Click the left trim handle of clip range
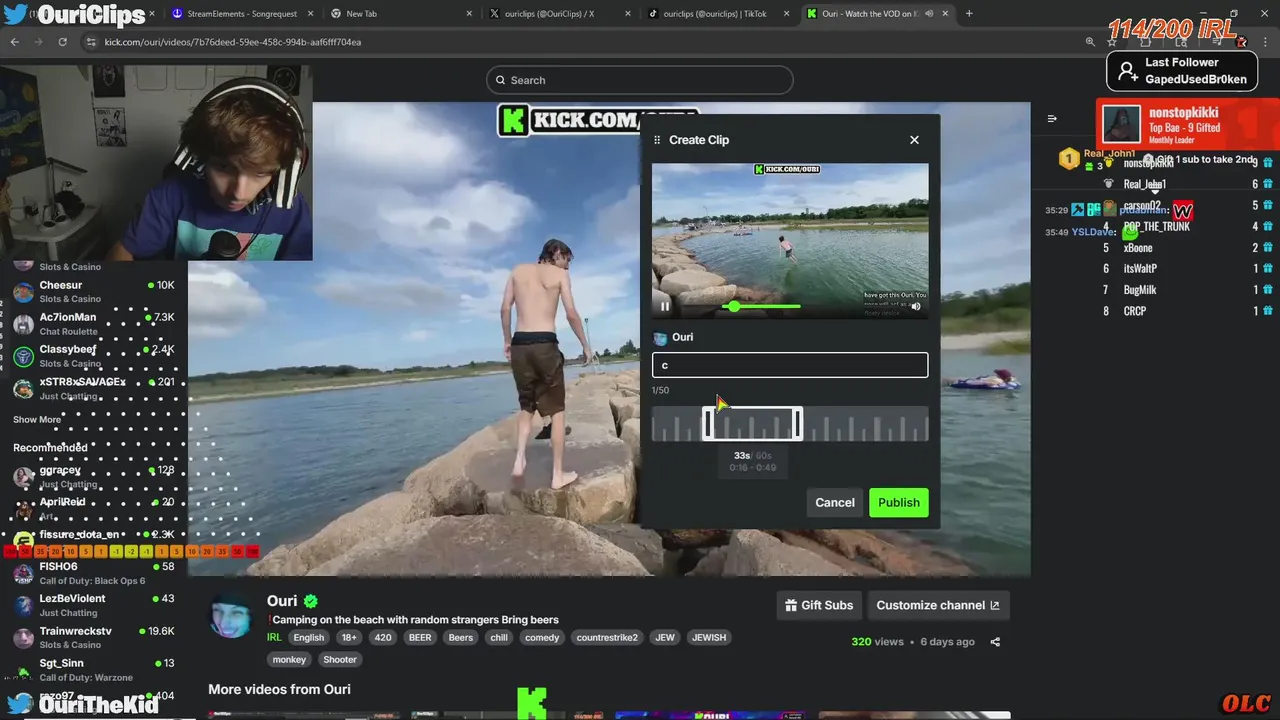Viewport: 1280px width, 720px height. [708, 424]
